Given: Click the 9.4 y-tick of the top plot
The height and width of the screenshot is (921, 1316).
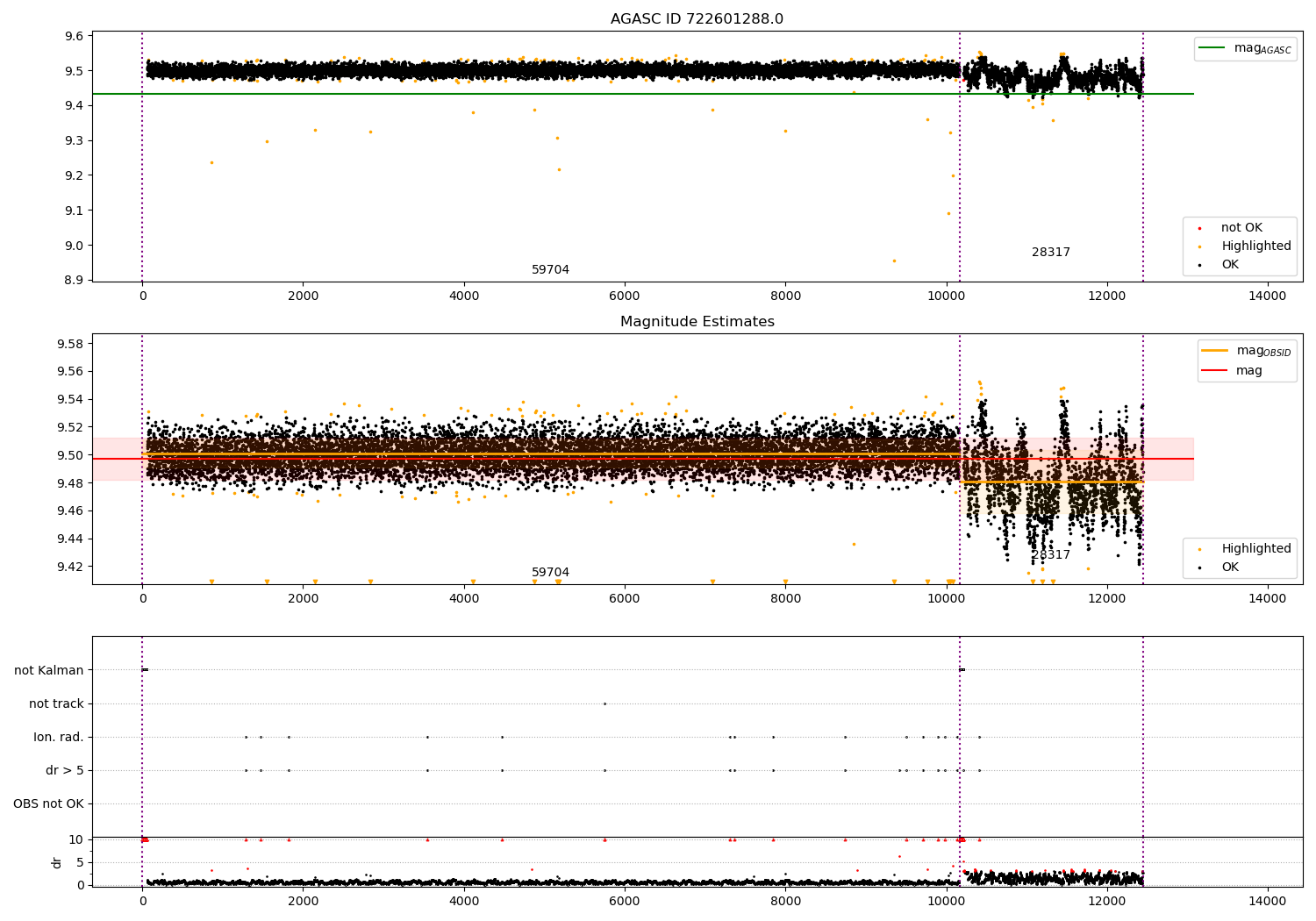Looking at the screenshot, I should tap(75, 106).
